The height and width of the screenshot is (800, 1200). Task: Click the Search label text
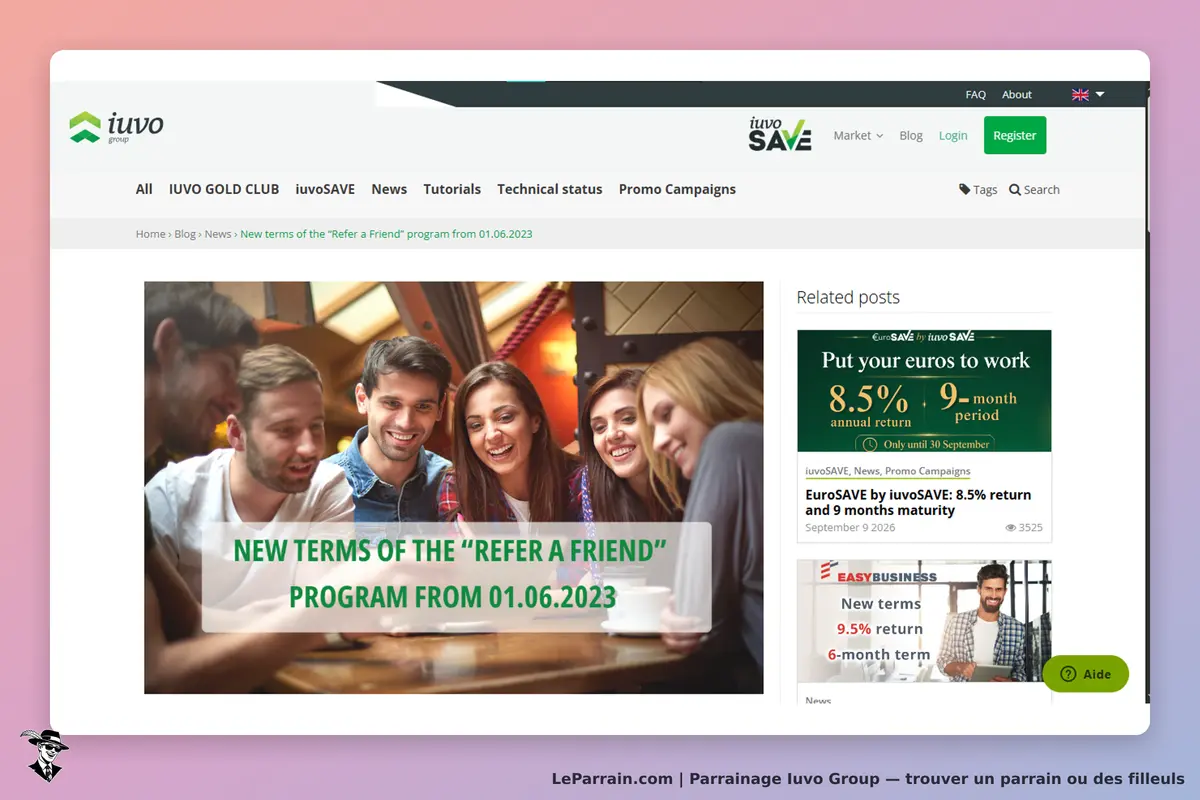(1042, 190)
